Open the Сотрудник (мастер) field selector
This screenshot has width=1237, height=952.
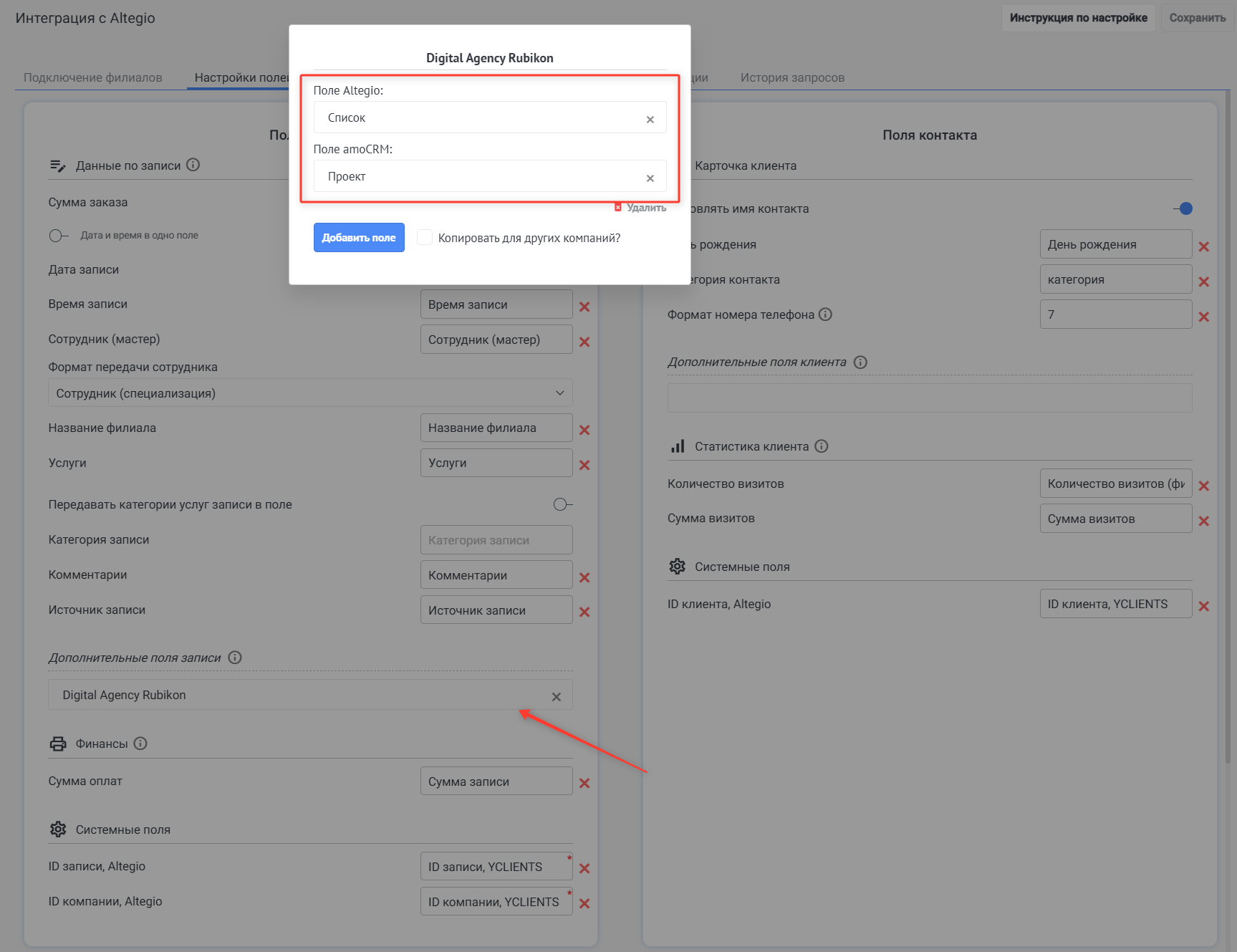coord(496,340)
